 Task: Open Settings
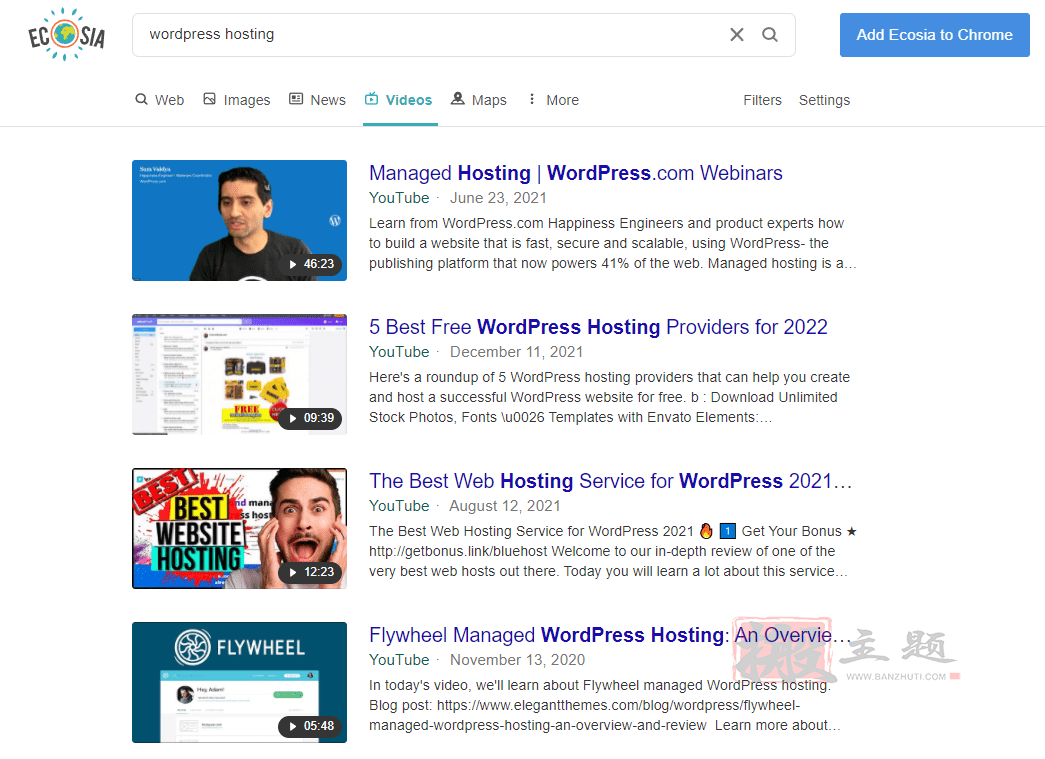coord(824,100)
